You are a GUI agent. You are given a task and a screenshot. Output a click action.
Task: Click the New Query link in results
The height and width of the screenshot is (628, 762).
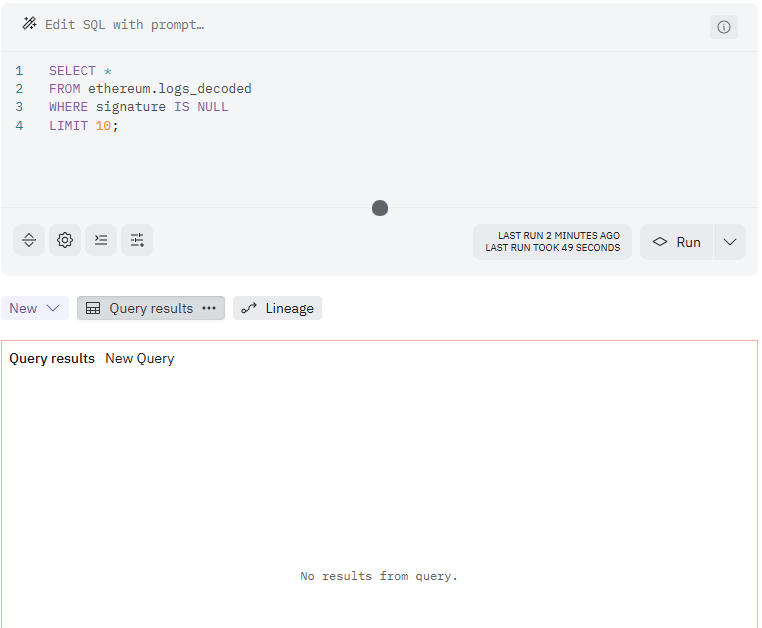140,359
